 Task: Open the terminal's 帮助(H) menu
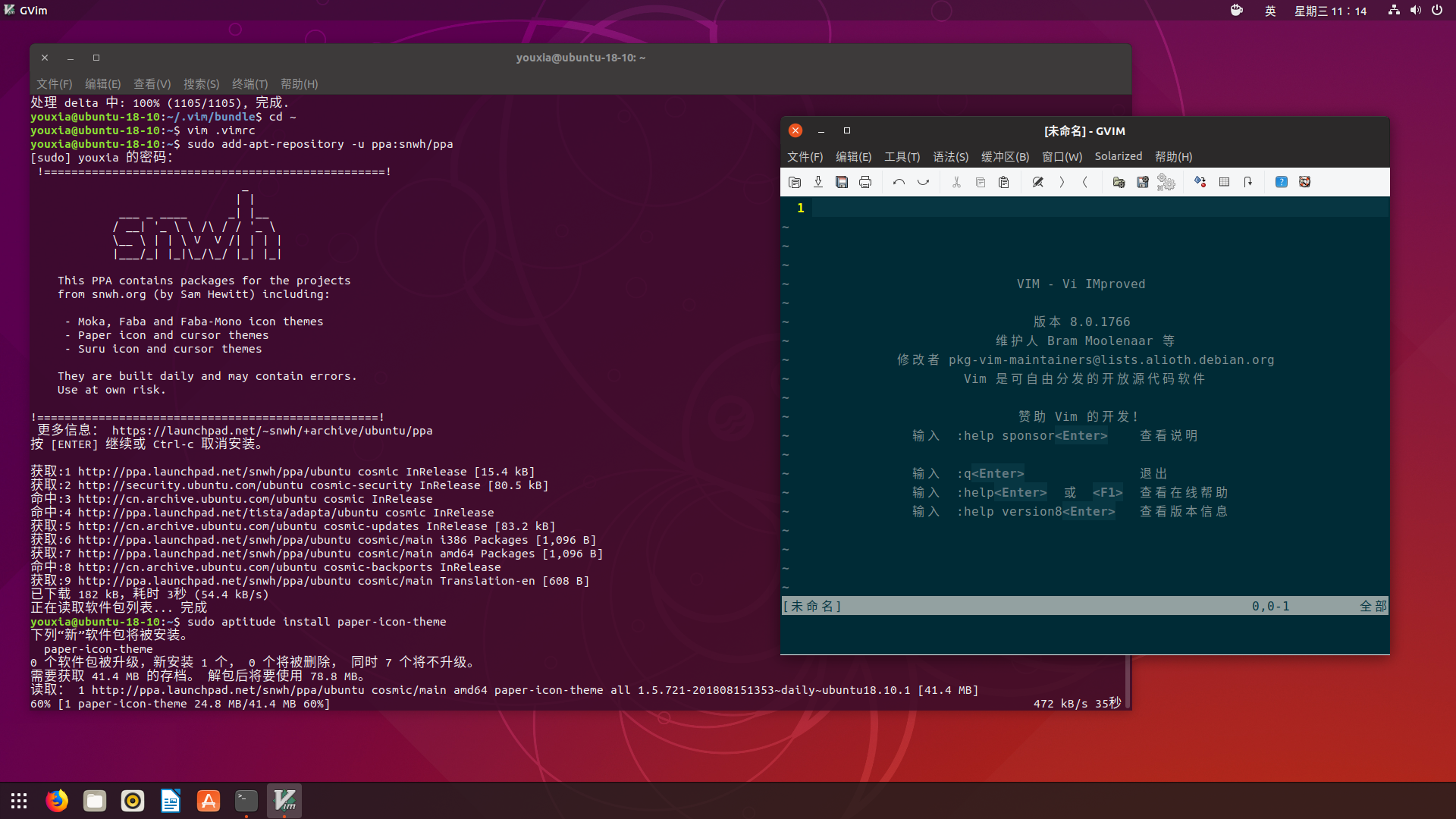(x=299, y=84)
